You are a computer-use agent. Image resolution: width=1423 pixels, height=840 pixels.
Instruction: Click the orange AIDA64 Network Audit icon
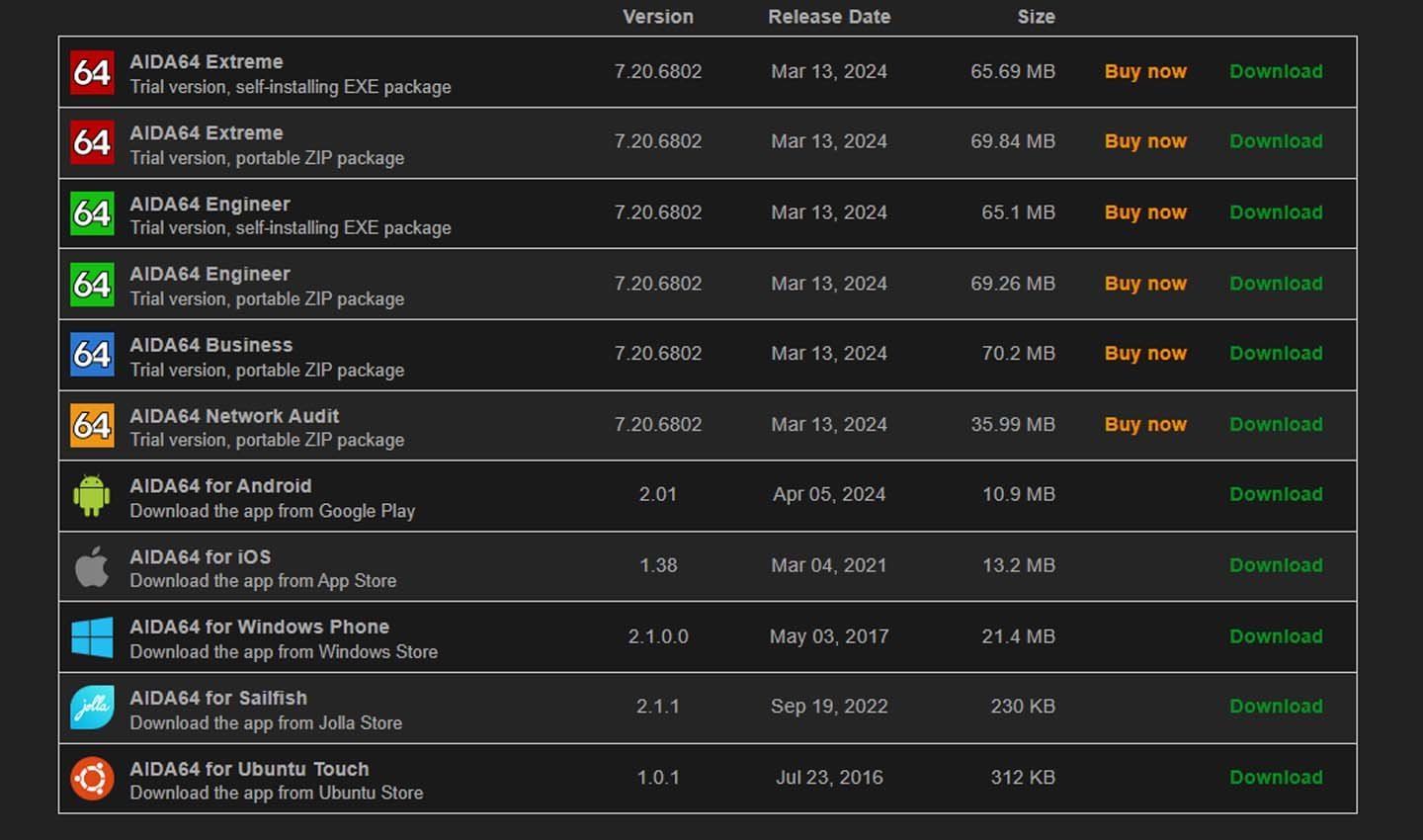point(92,425)
